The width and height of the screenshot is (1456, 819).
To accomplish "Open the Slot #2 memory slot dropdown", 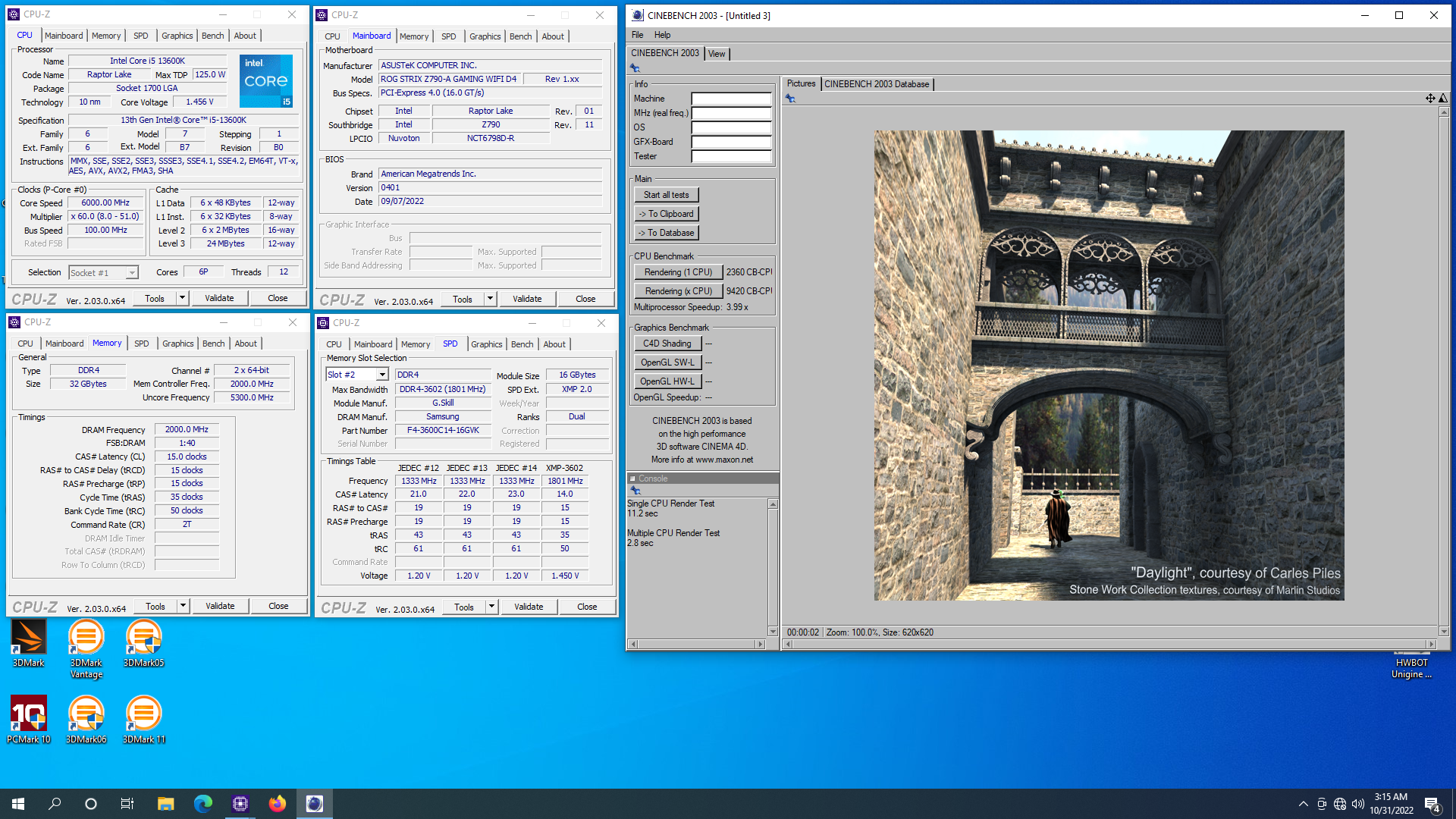I will coord(382,375).
